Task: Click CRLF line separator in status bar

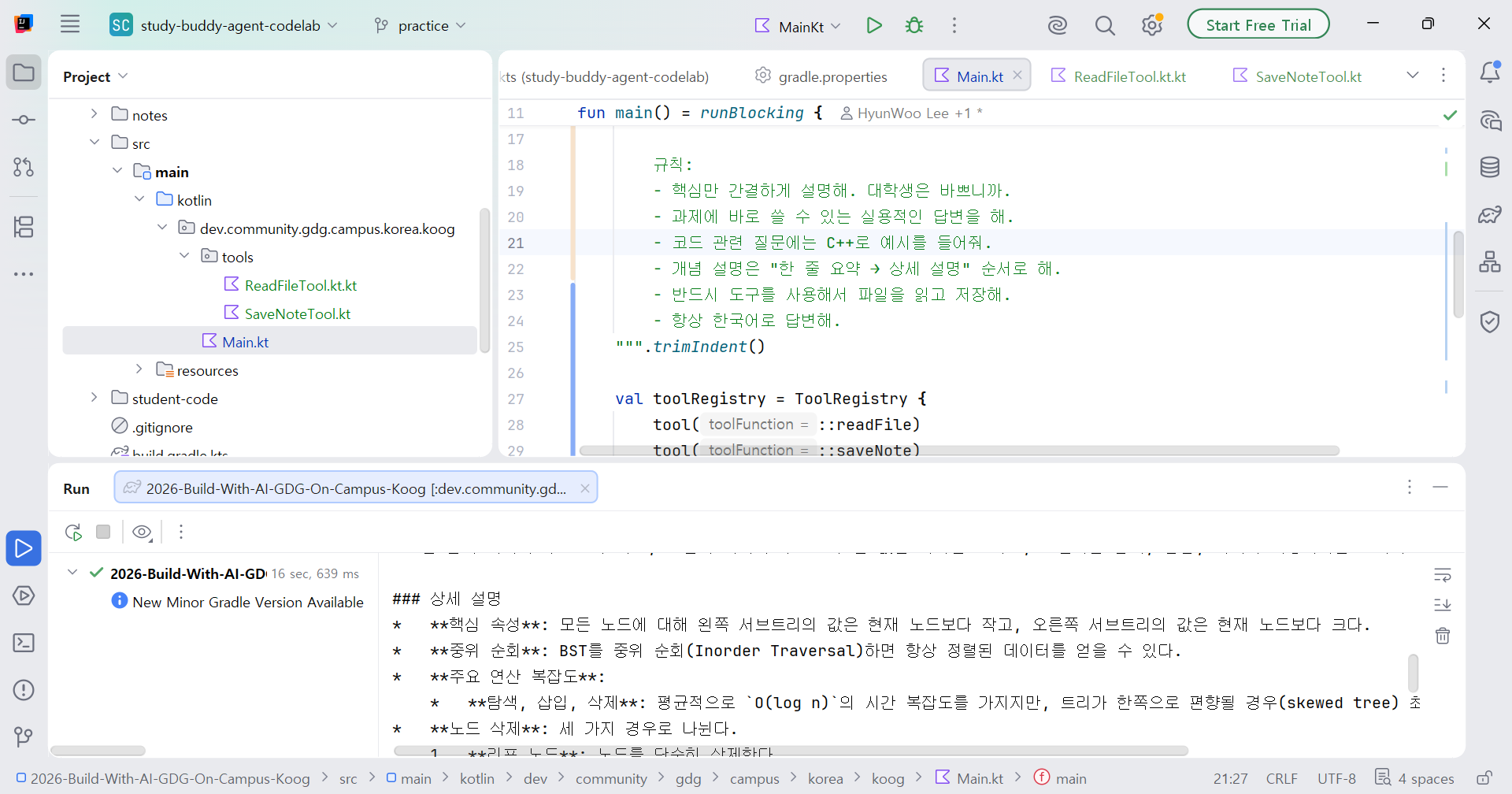Action: [1282, 778]
